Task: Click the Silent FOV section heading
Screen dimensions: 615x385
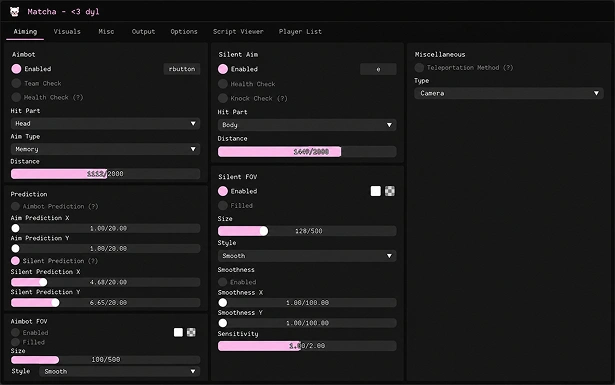Action: 238,177
